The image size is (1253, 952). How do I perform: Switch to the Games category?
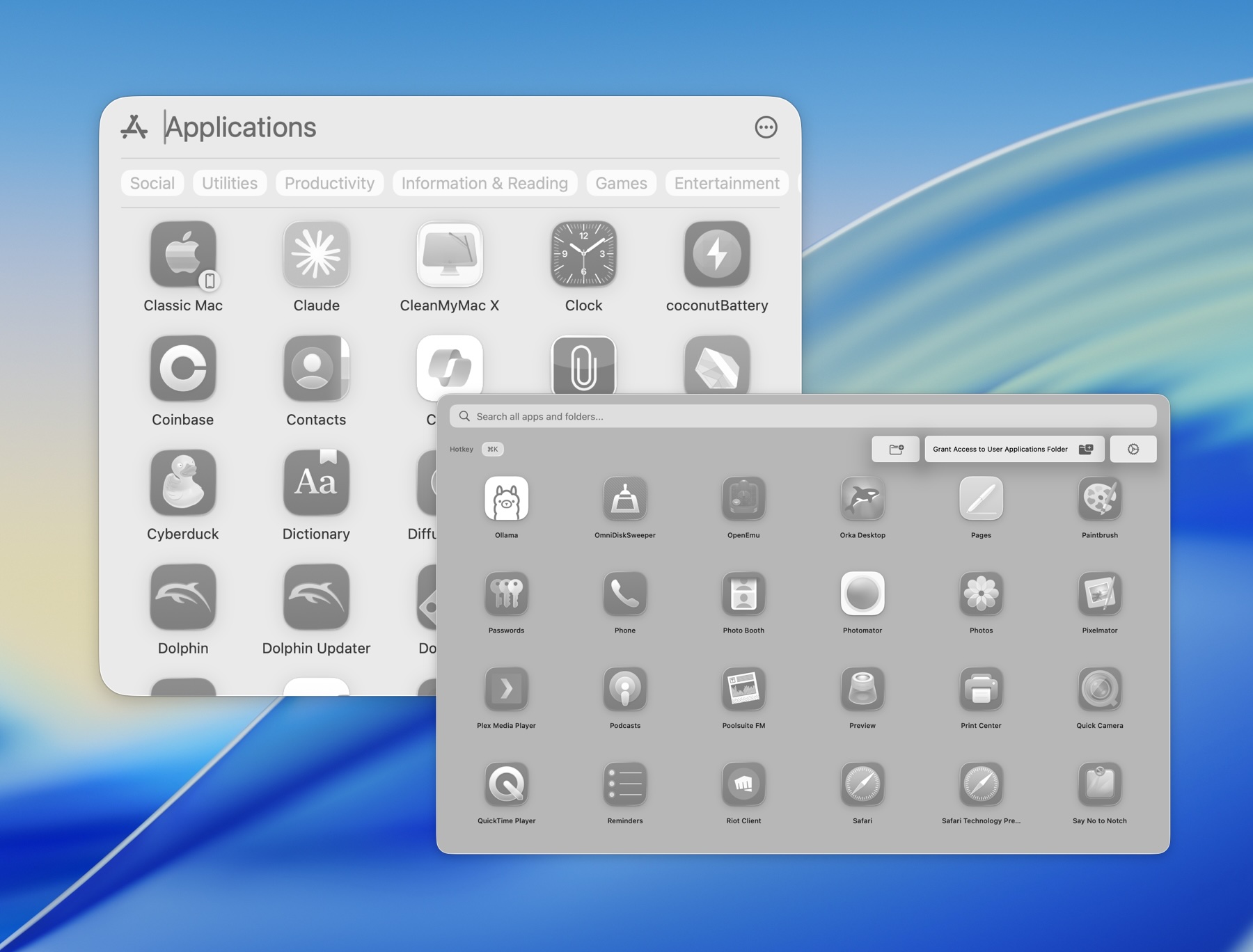click(x=620, y=183)
